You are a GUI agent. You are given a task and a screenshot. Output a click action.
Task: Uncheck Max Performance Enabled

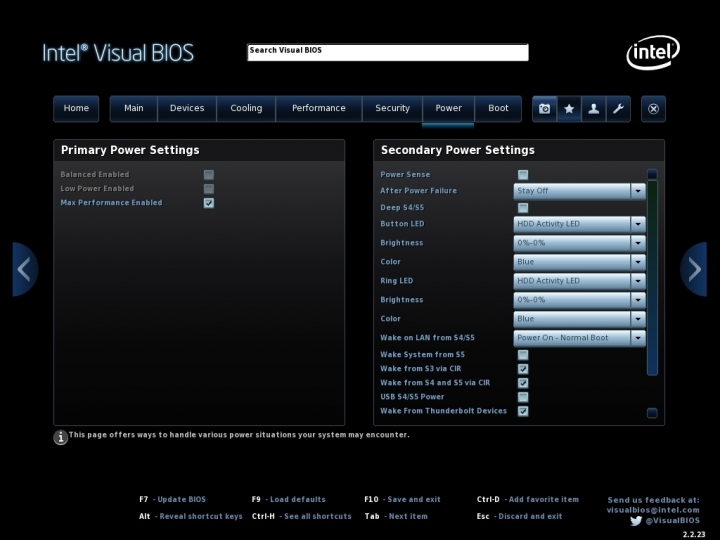coord(209,203)
